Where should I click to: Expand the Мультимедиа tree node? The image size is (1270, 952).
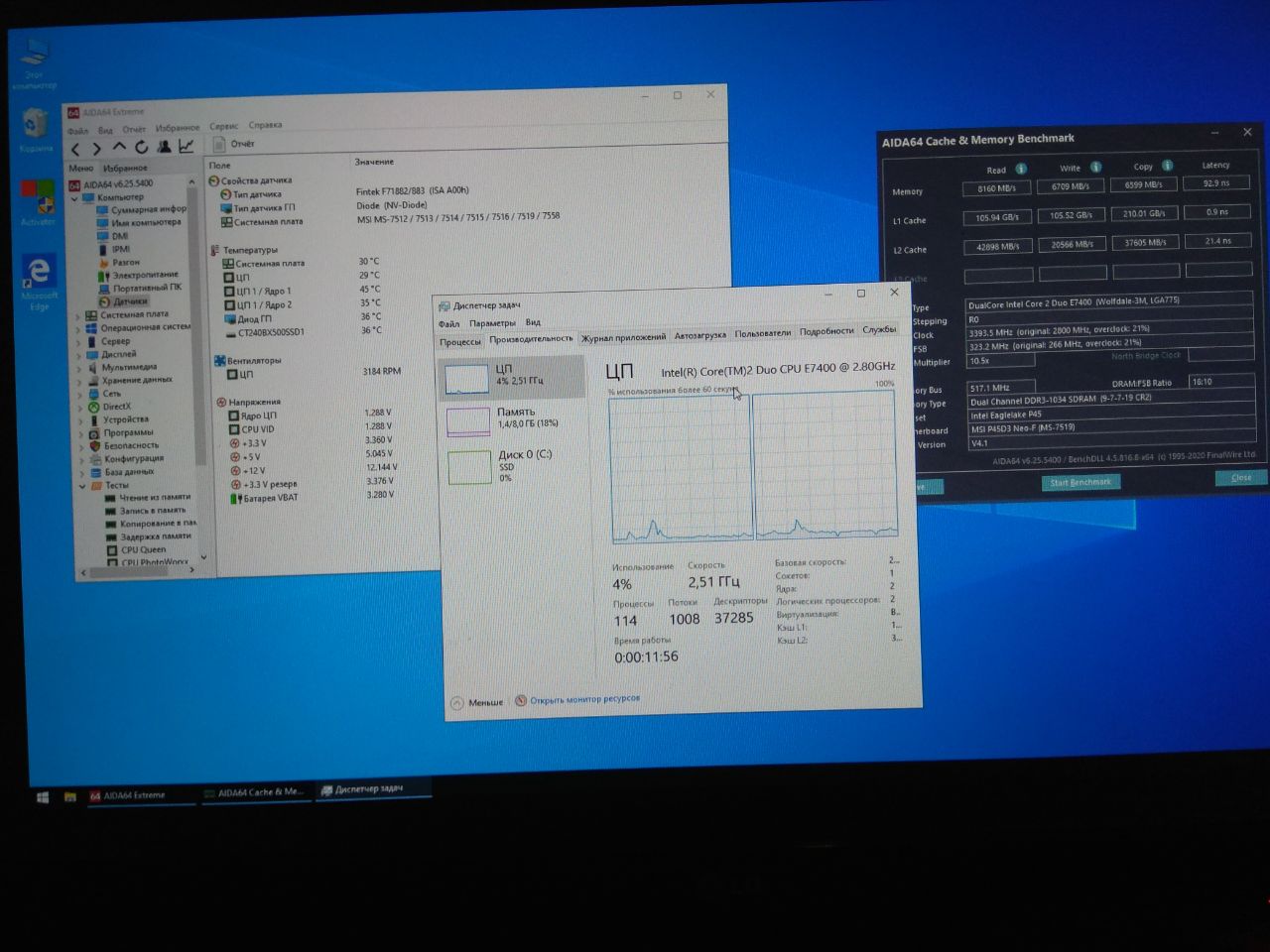pyautogui.click(x=79, y=368)
